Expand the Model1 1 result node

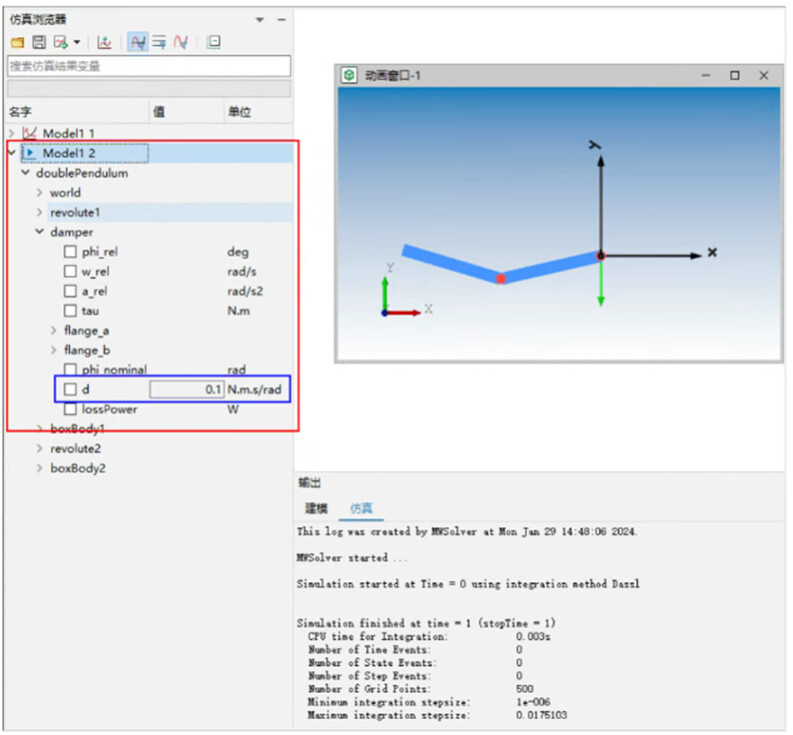[x=12, y=134]
